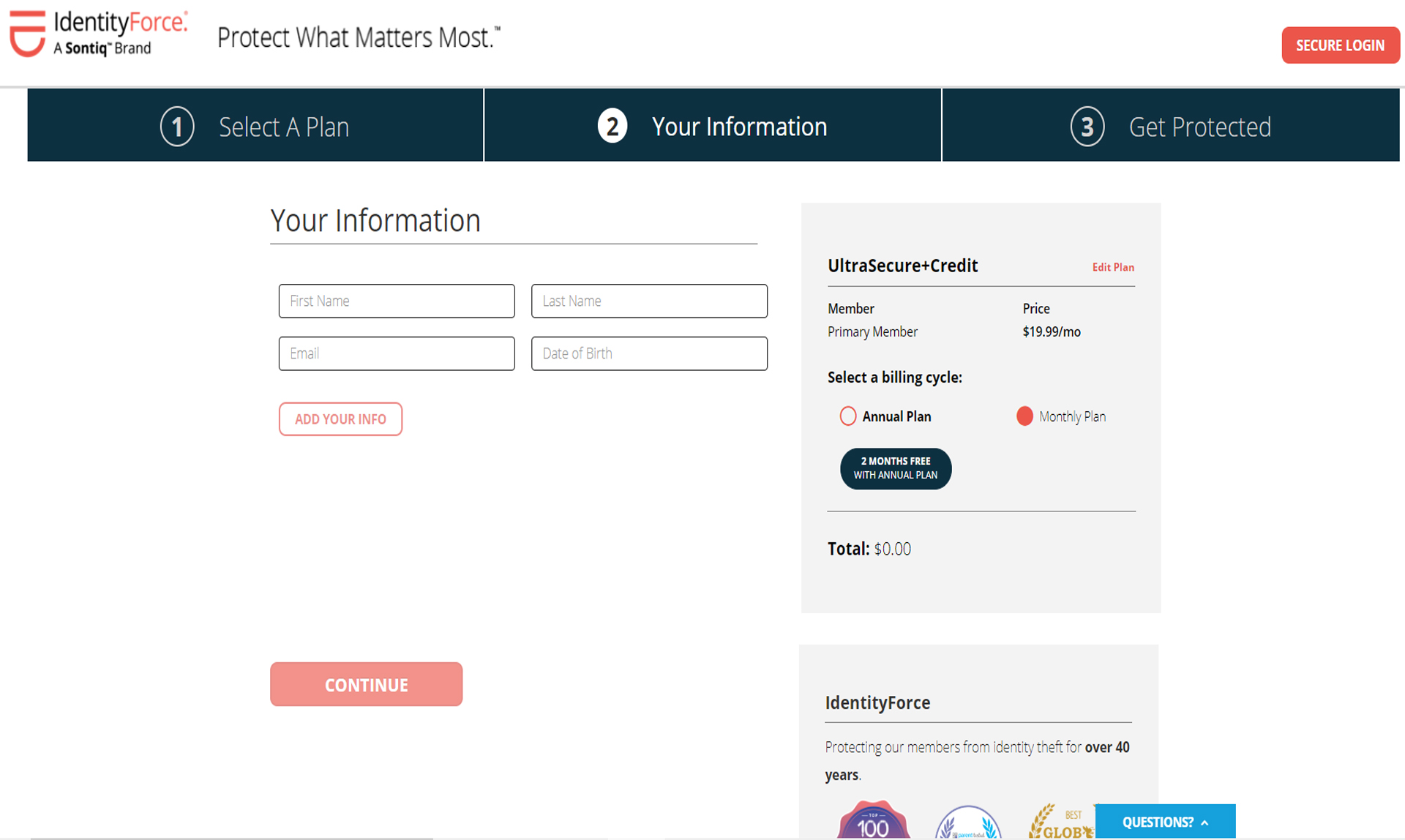Click the Primary Member label
1405x840 pixels.
[x=872, y=331]
